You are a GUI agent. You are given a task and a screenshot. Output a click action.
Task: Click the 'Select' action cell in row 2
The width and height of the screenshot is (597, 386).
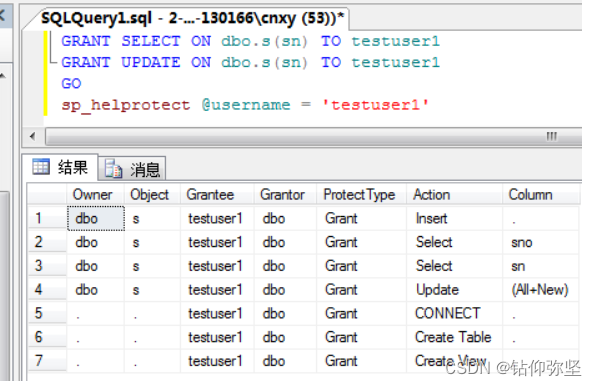click(x=455, y=242)
